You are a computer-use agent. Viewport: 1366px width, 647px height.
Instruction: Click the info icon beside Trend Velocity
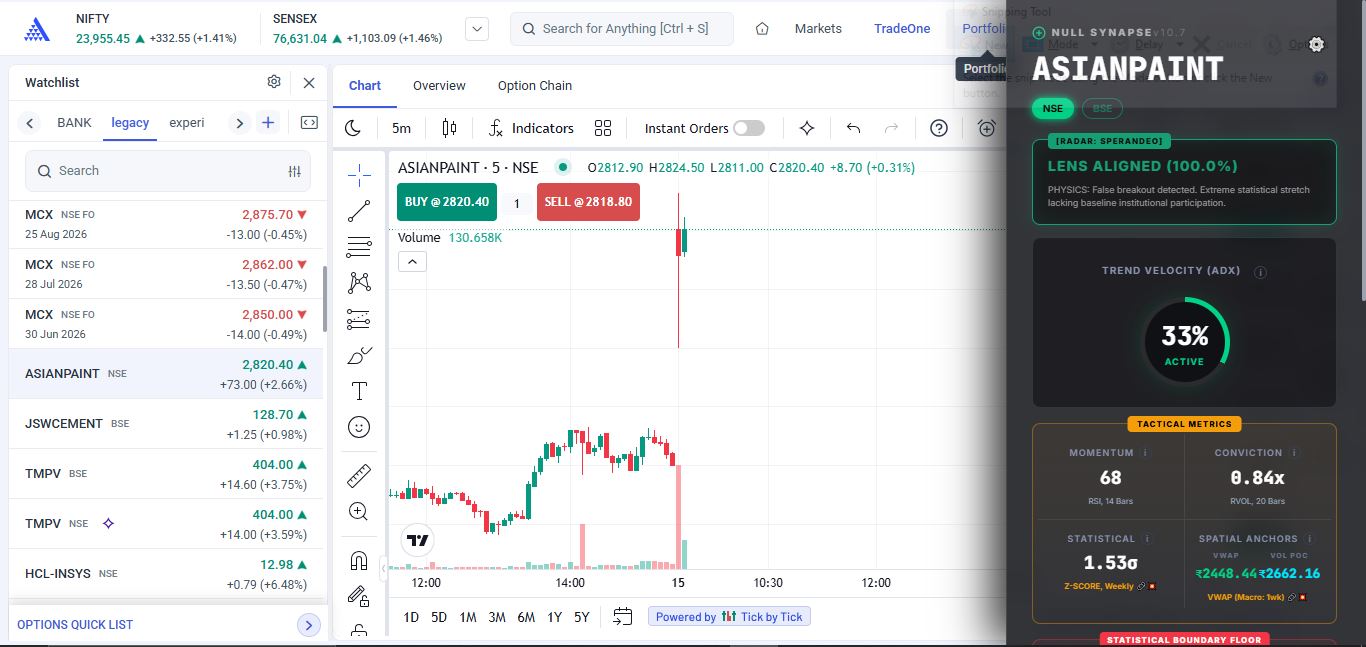pos(1261,272)
